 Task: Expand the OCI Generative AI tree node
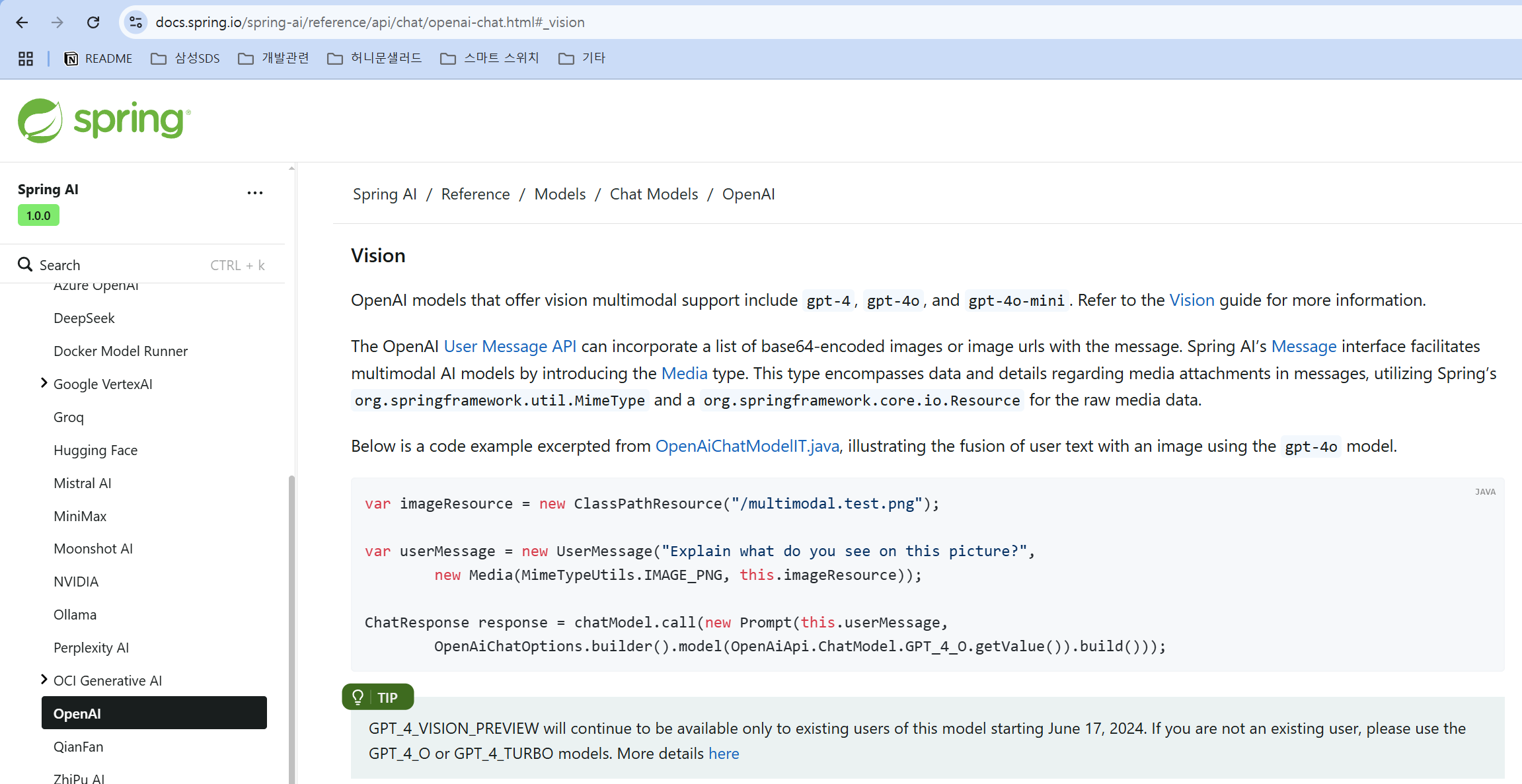coord(44,680)
